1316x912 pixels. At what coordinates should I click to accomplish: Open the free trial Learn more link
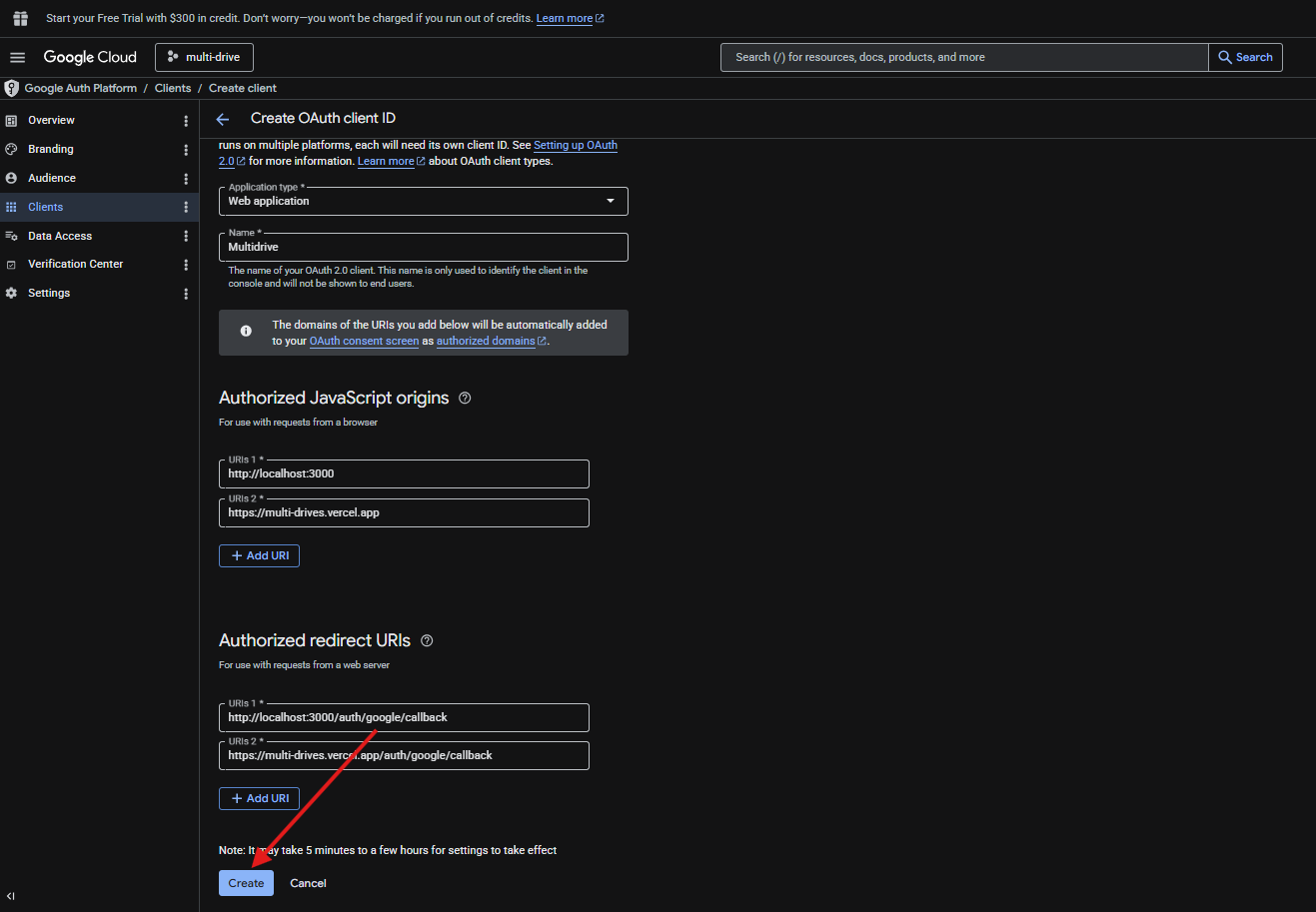coord(570,19)
